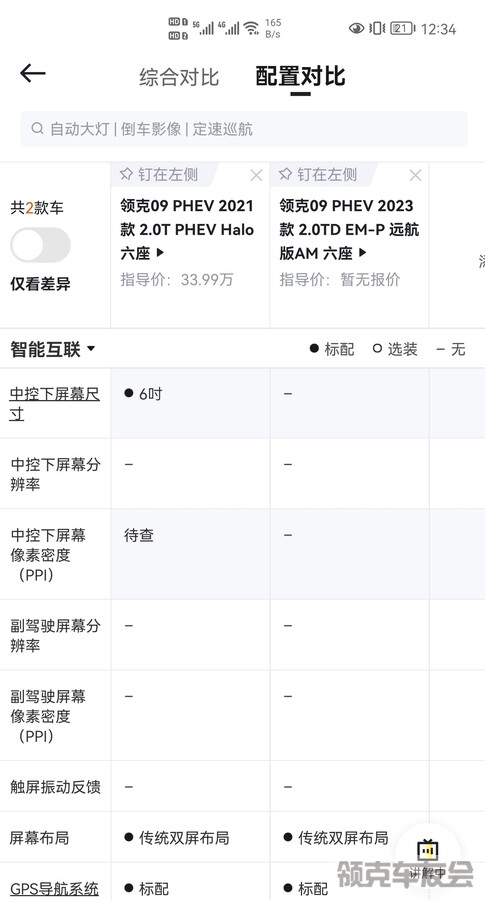Tap the search magnifier icon

(x=37, y=128)
